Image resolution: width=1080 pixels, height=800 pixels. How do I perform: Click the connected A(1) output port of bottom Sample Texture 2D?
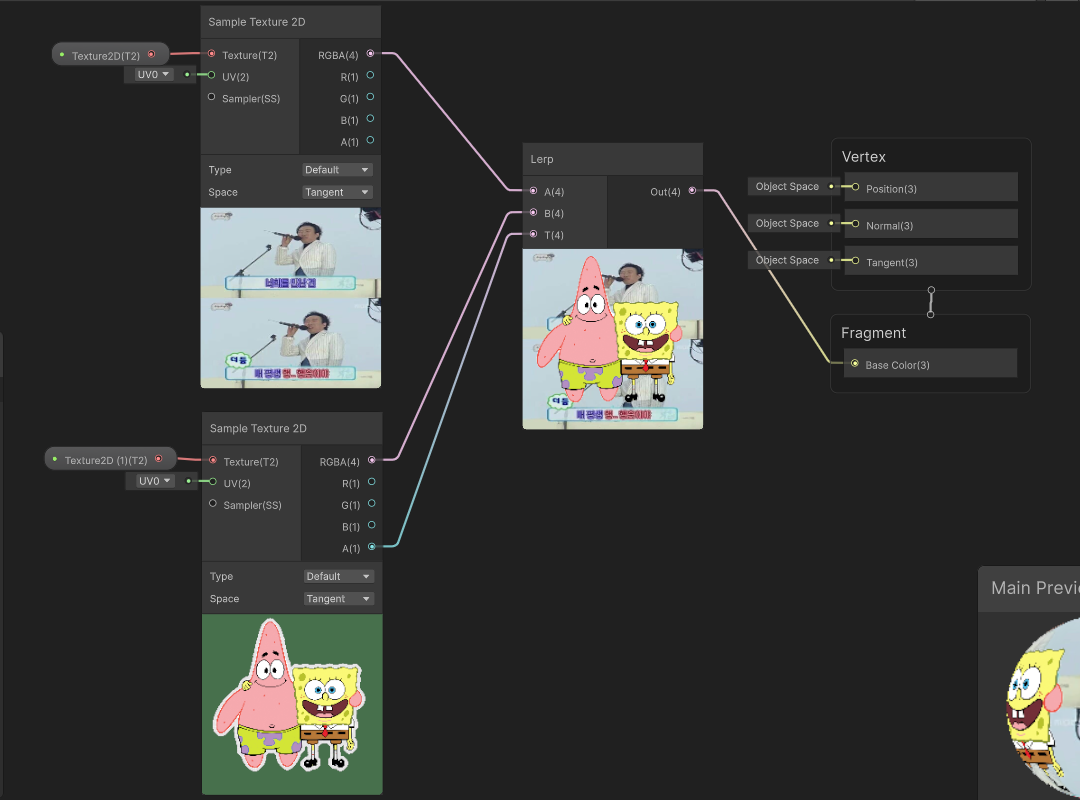point(372,546)
